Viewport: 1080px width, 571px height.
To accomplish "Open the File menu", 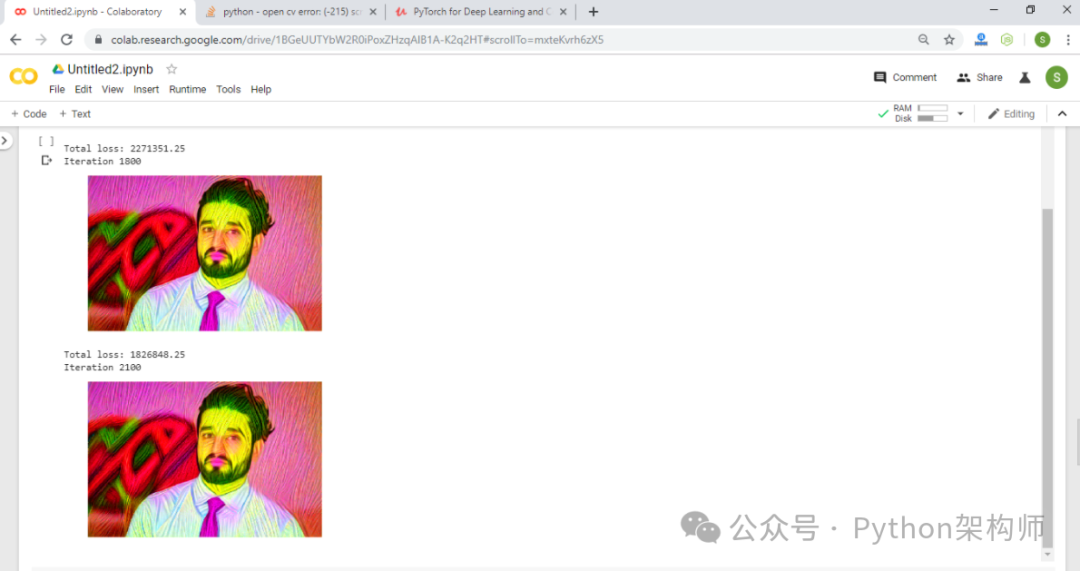I will pyautogui.click(x=56, y=90).
